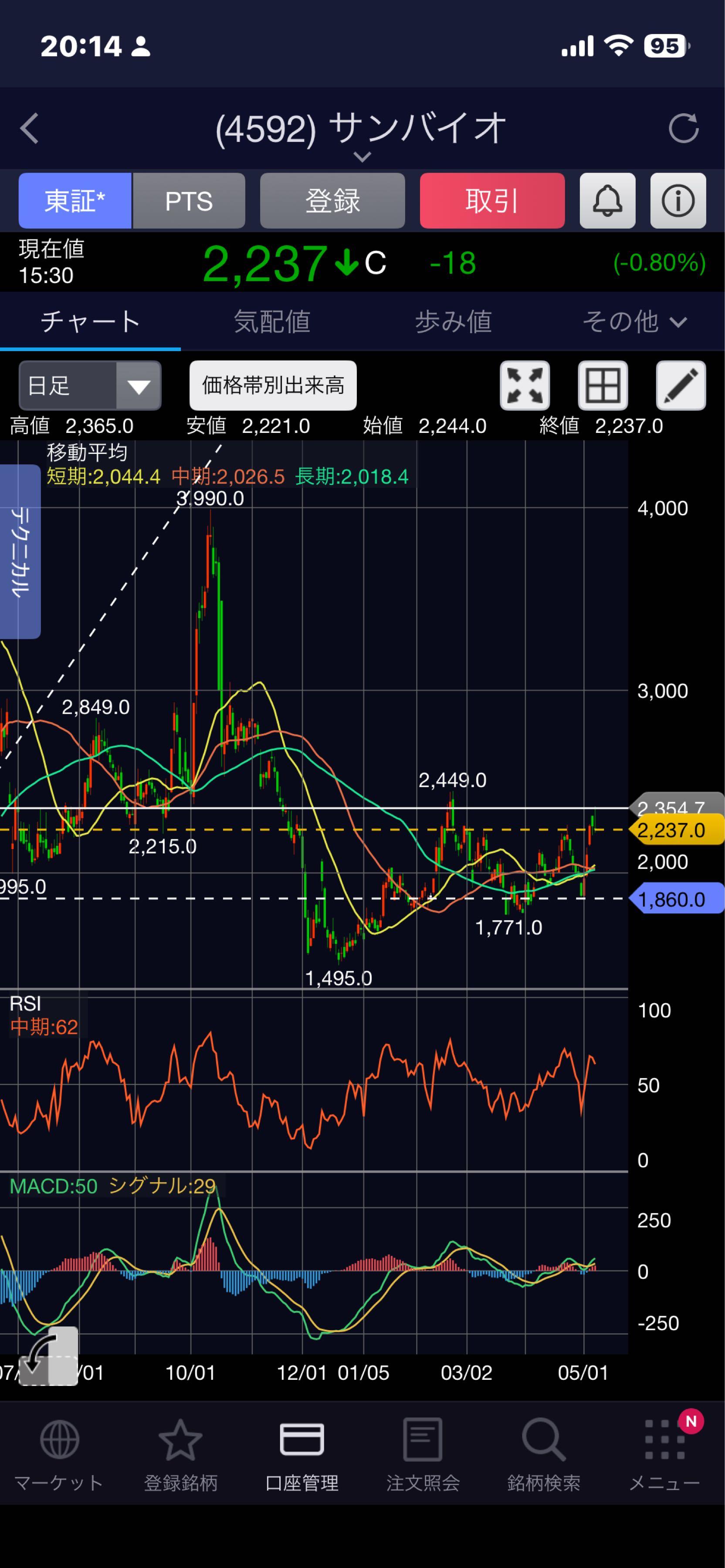
Task: Select the 東証* market toggle
Action: coord(75,201)
